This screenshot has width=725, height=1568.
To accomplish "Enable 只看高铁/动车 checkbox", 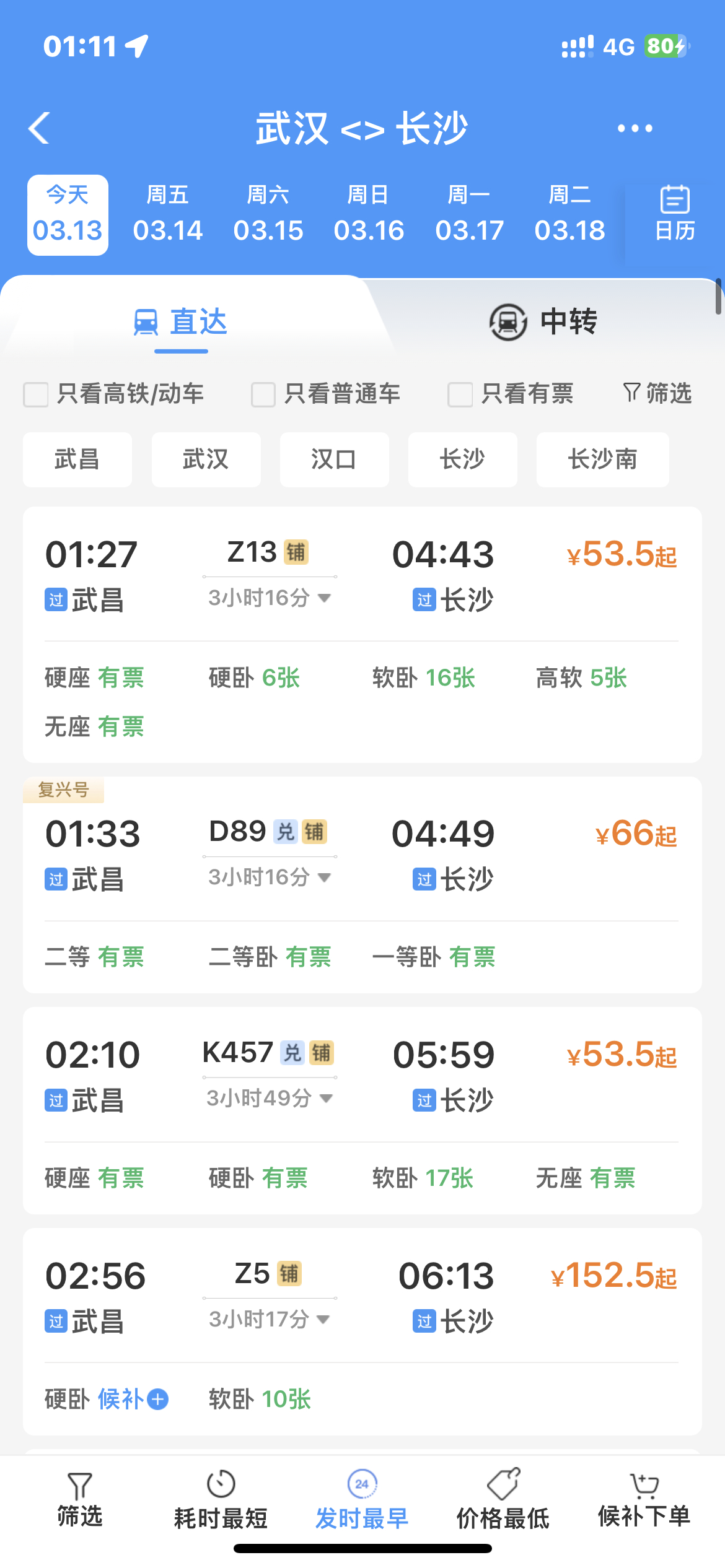I will pyautogui.click(x=36, y=394).
